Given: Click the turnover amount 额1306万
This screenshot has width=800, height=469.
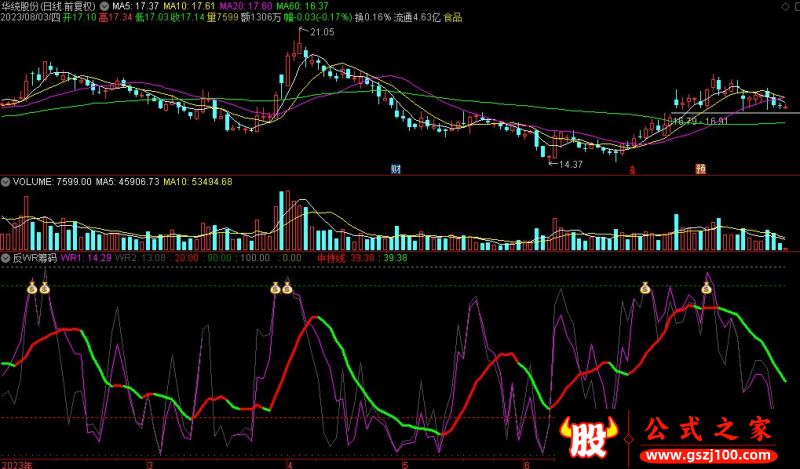Looking at the screenshot, I should coord(261,17).
